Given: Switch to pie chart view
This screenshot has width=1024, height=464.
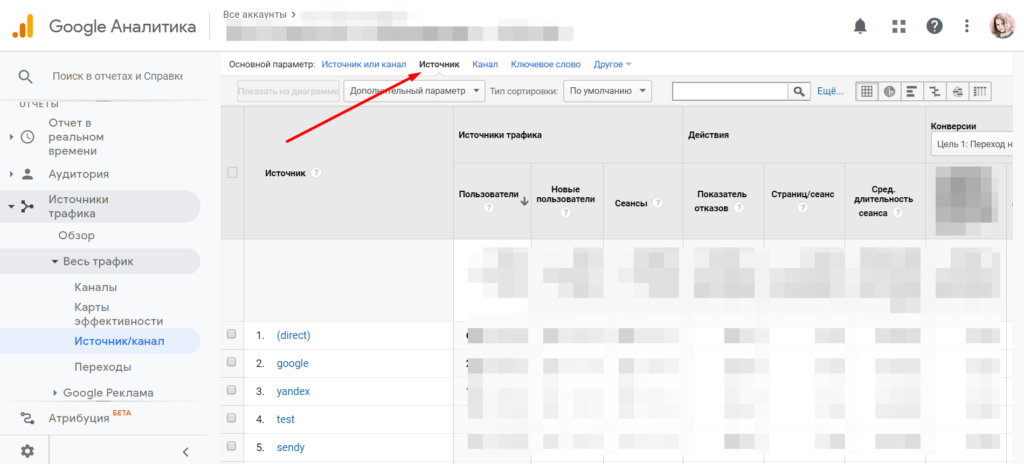Looking at the screenshot, I should (889, 91).
